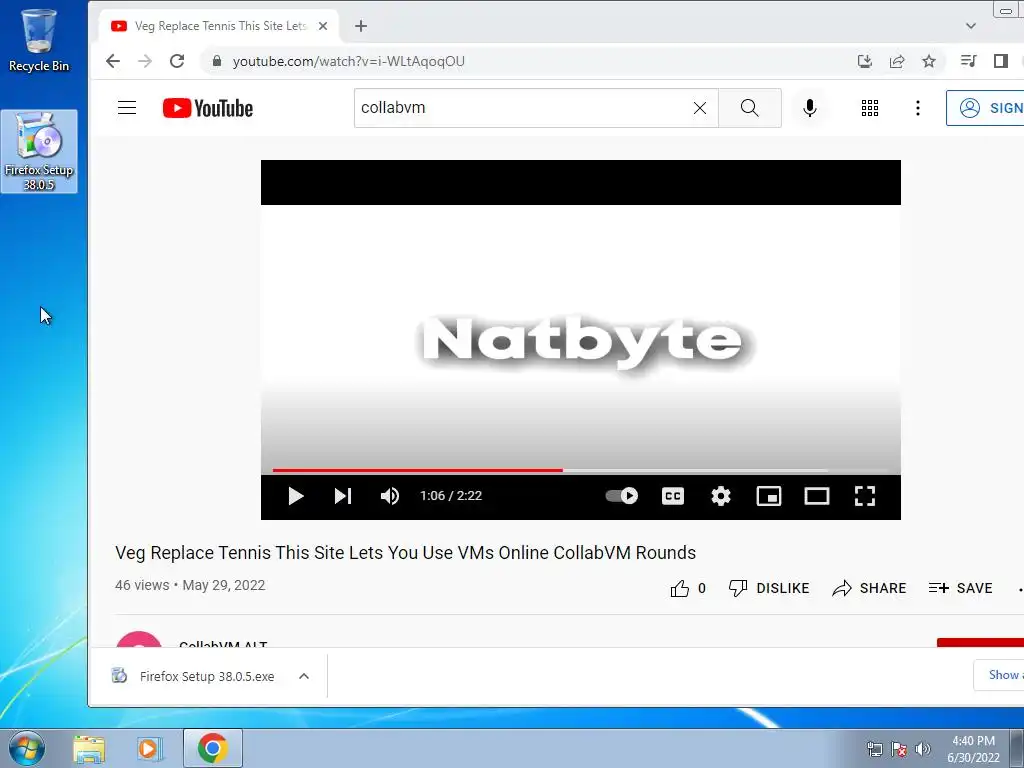The height and width of the screenshot is (768, 1024).
Task: Close the YouTube tab
Action: (x=323, y=26)
